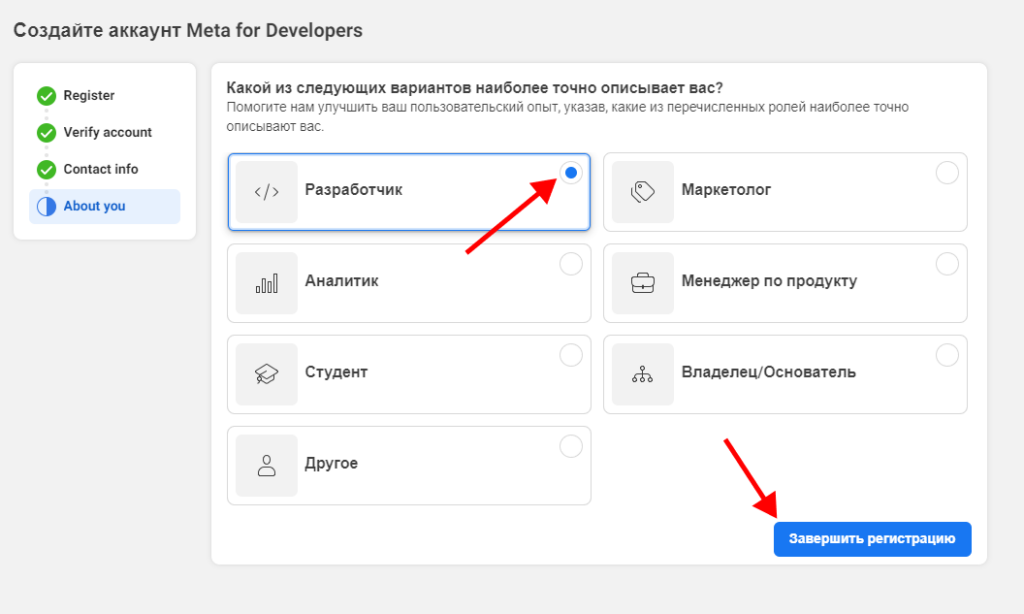
Task: Open the Verify account step
Action: tap(107, 132)
